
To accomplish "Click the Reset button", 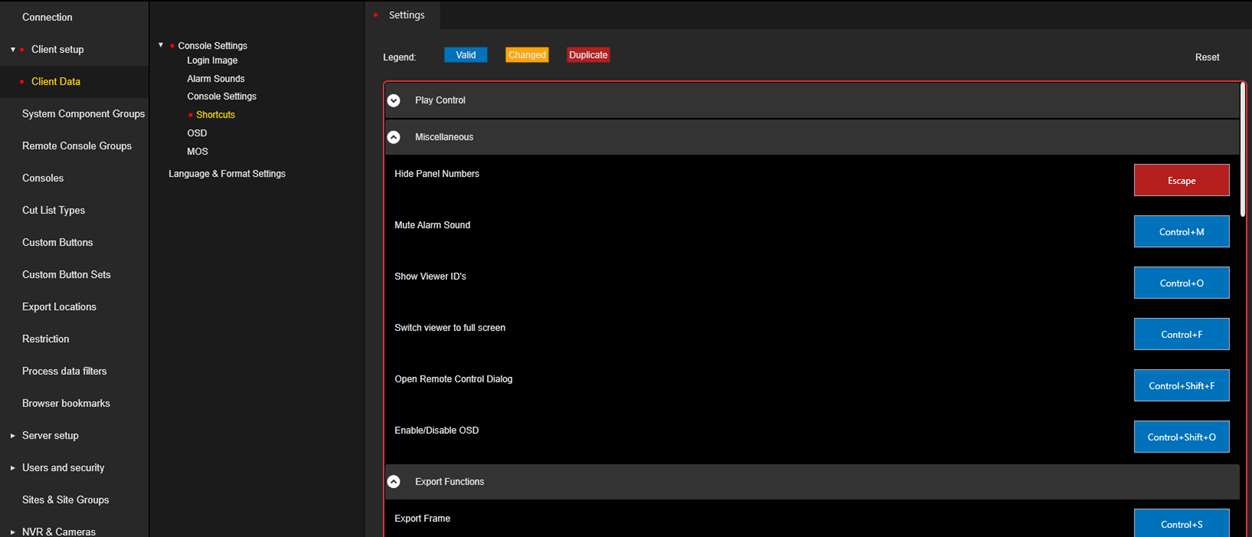I will pyautogui.click(x=1207, y=57).
